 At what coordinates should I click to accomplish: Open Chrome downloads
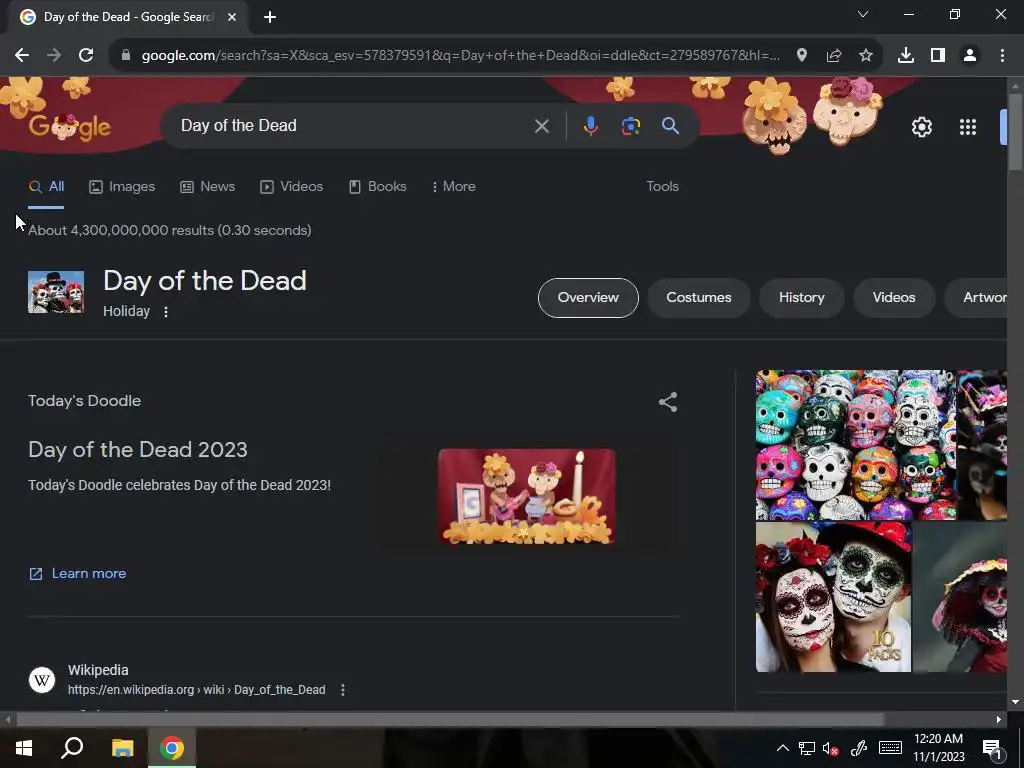point(905,56)
